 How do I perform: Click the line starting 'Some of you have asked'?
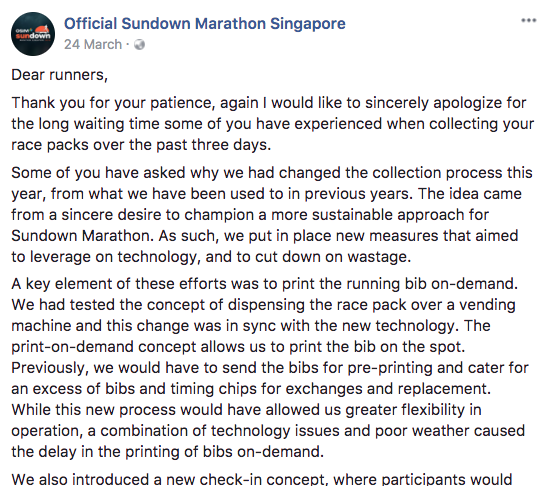[x=272, y=173]
